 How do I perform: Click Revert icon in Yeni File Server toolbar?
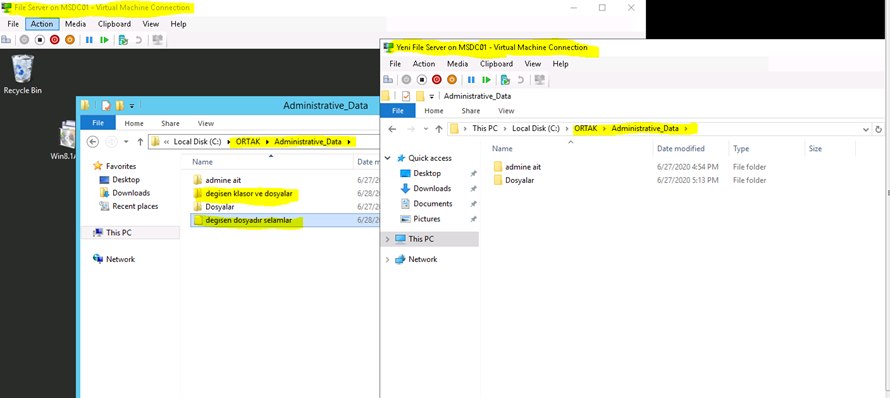click(520, 79)
